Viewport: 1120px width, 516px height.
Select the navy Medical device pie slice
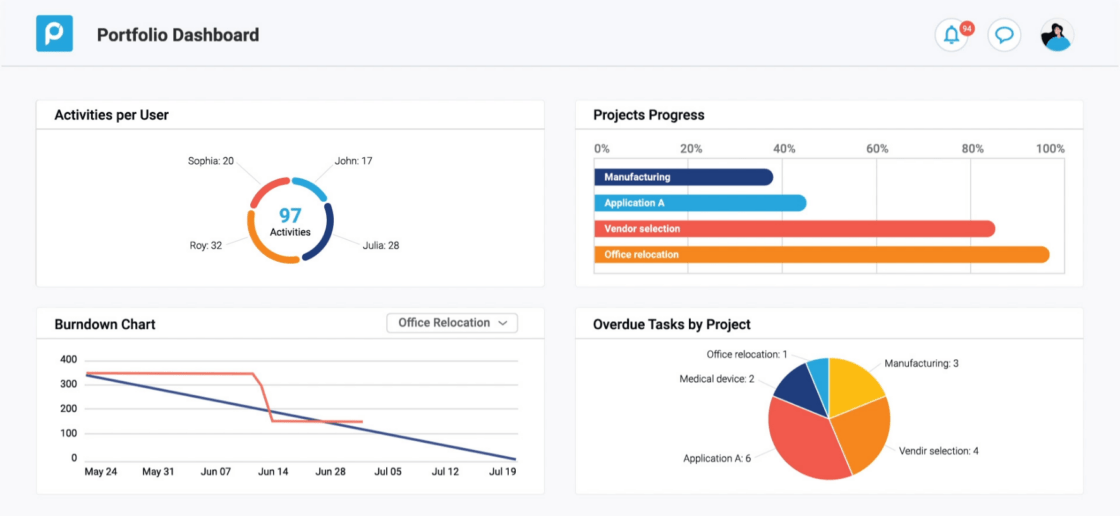tap(800, 392)
